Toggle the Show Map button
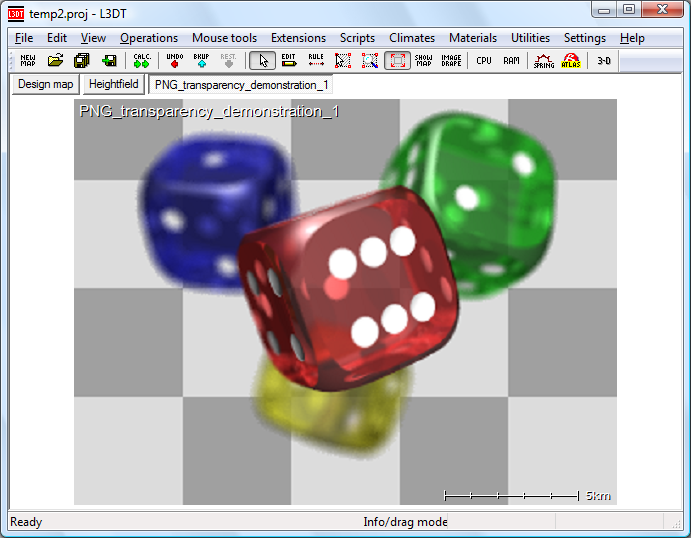Viewport: 691px width, 538px height. (x=424, y=60)
